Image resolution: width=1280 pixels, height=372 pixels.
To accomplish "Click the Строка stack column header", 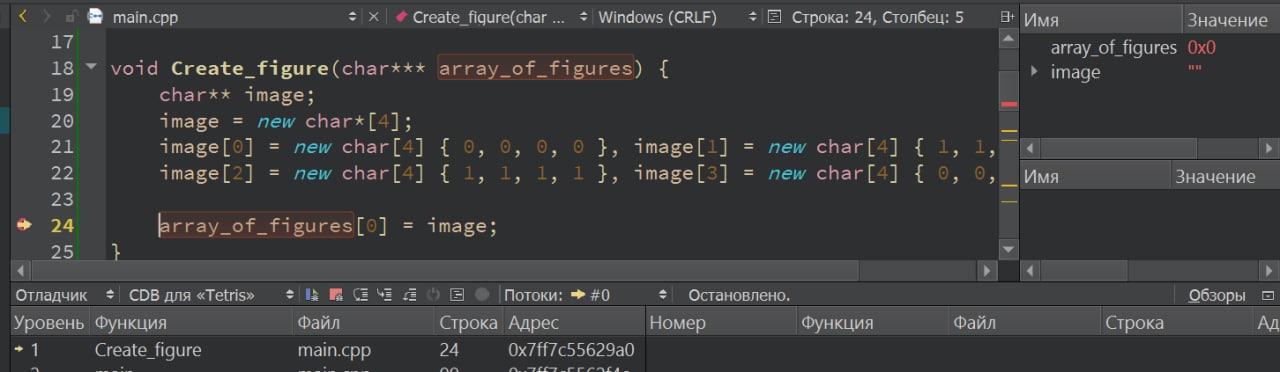I will pos(468,323).
